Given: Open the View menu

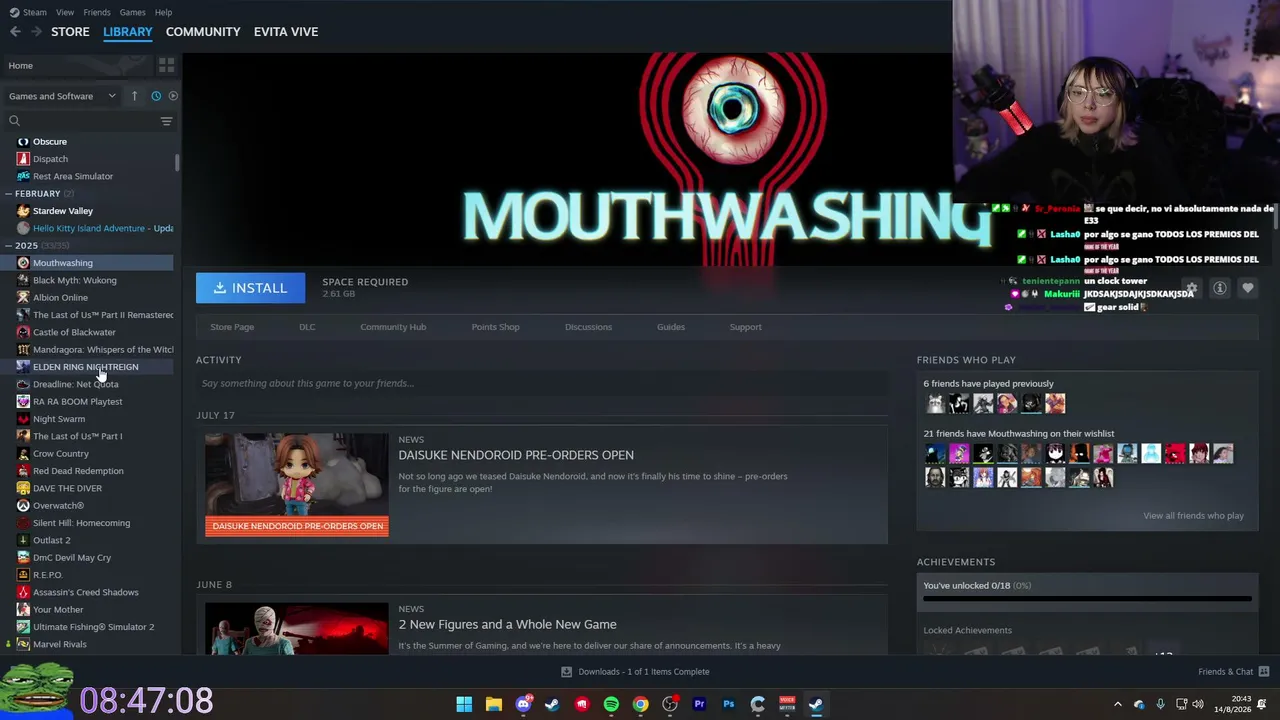Looking at the screenshot, I should tap(65, 12).
